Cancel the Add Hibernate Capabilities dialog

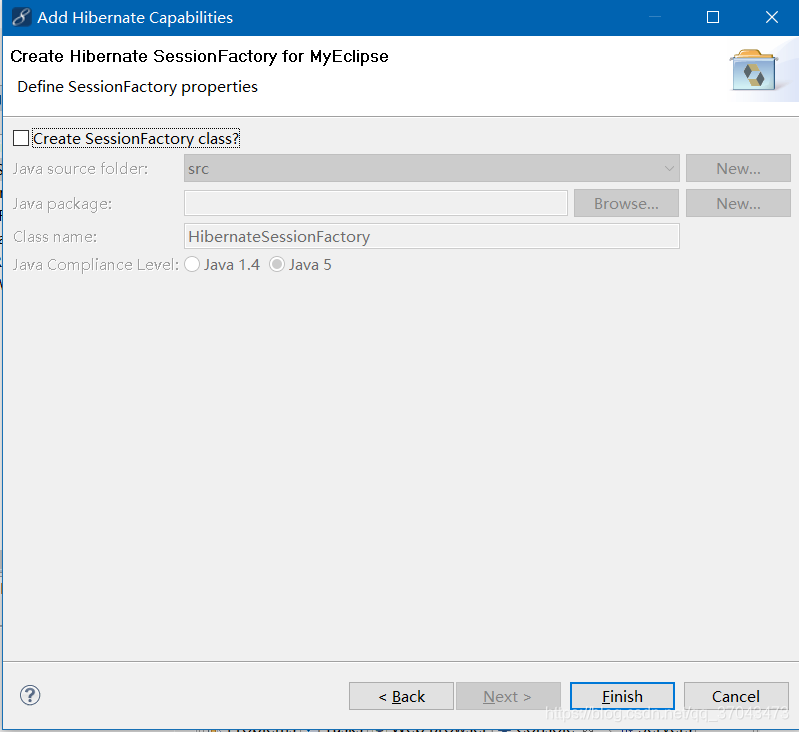tap(736, 696)
